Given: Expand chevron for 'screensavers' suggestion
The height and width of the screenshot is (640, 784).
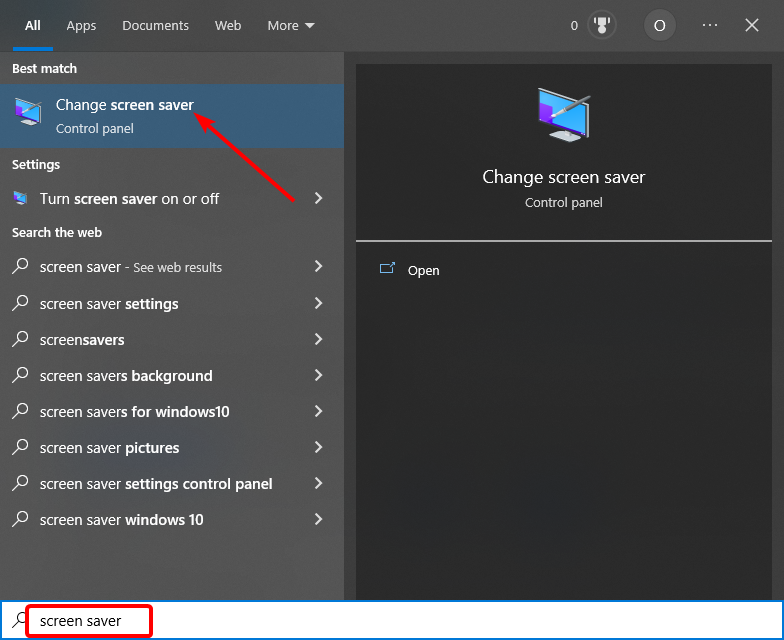Looking at the screenshot, I should (x=318, y=339).
